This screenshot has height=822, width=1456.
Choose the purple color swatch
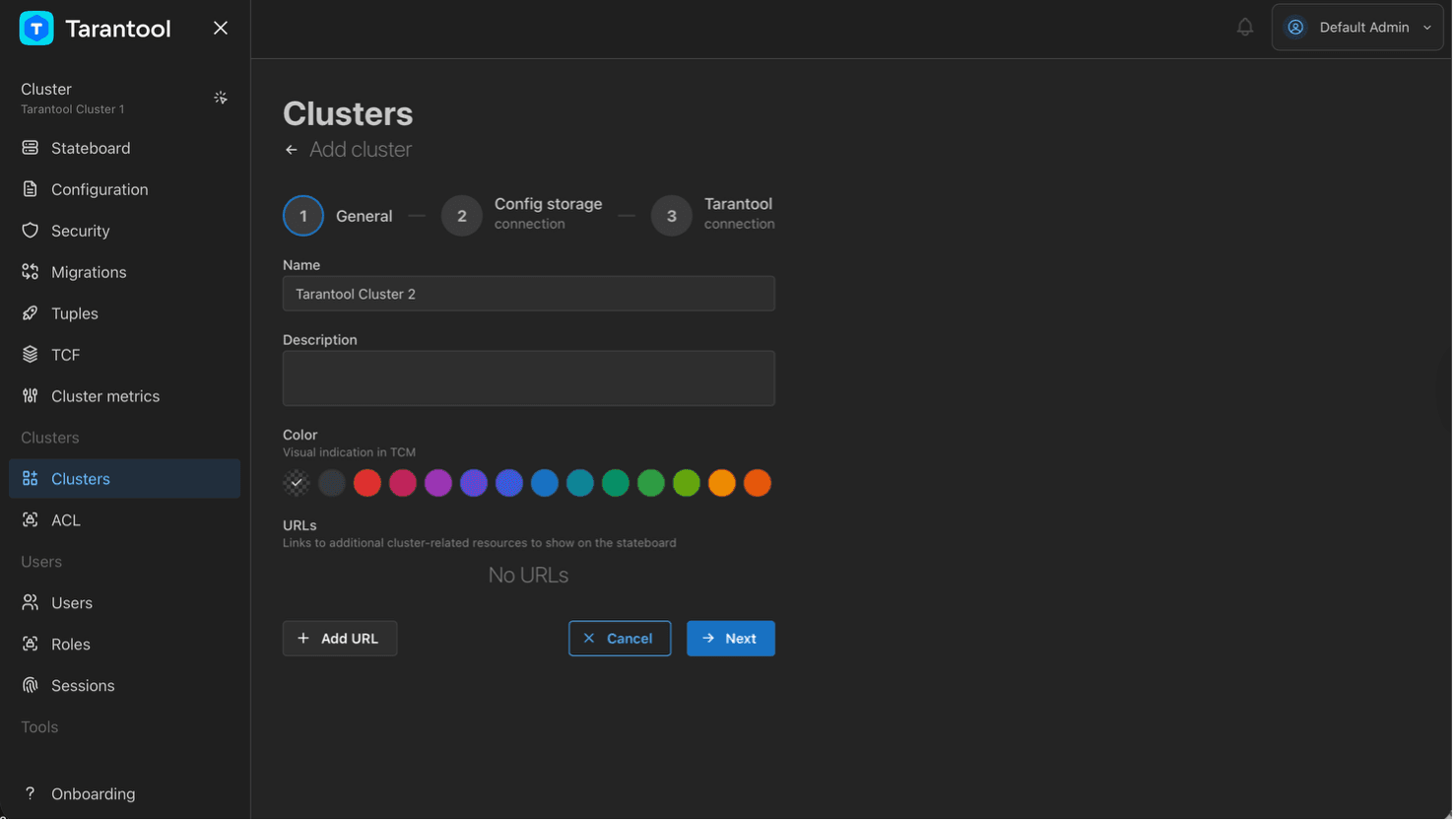(438, 483)
